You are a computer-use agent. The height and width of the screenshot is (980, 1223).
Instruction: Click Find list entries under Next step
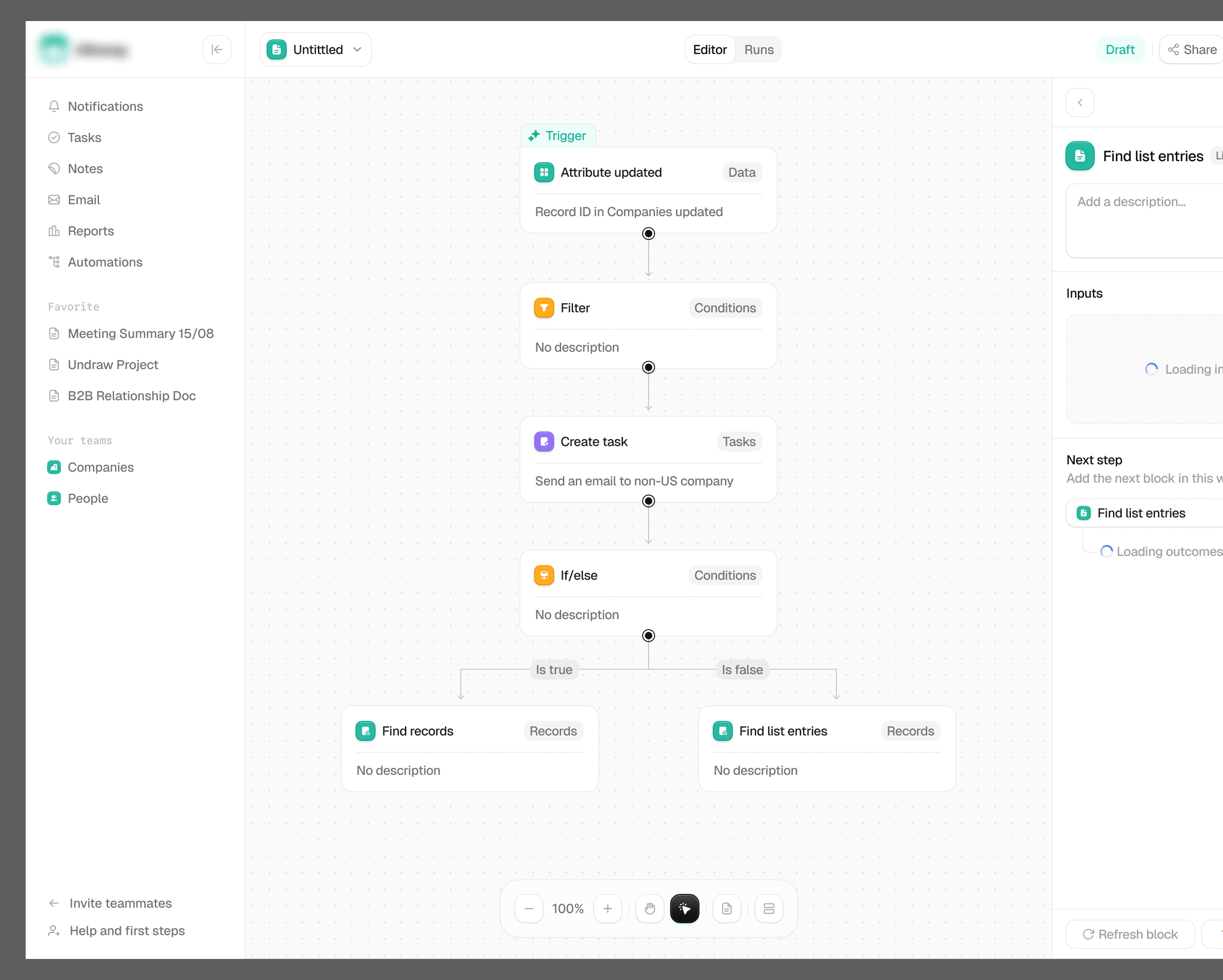[1144, 513]
